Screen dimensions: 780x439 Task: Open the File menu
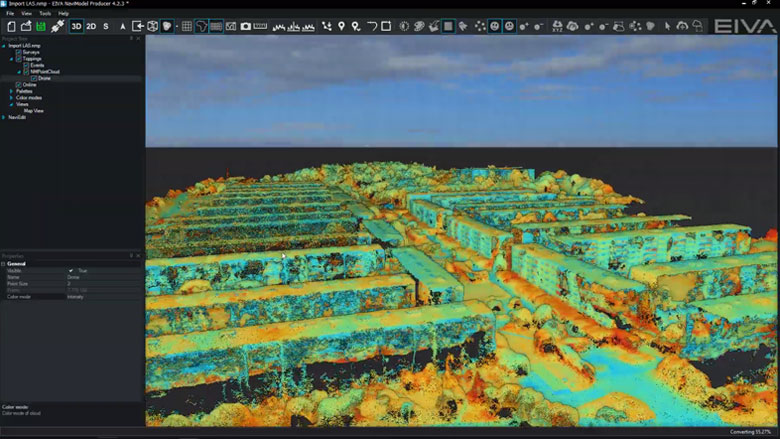click(x=10, y=13)
